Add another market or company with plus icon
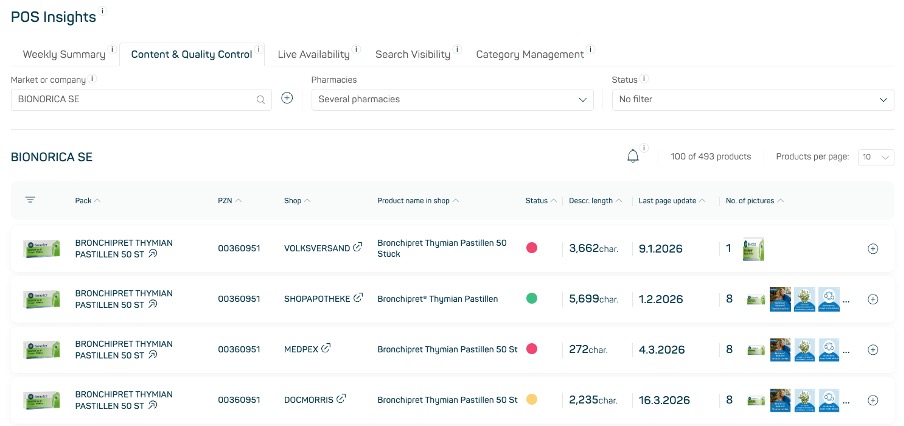 coord(287,98)
